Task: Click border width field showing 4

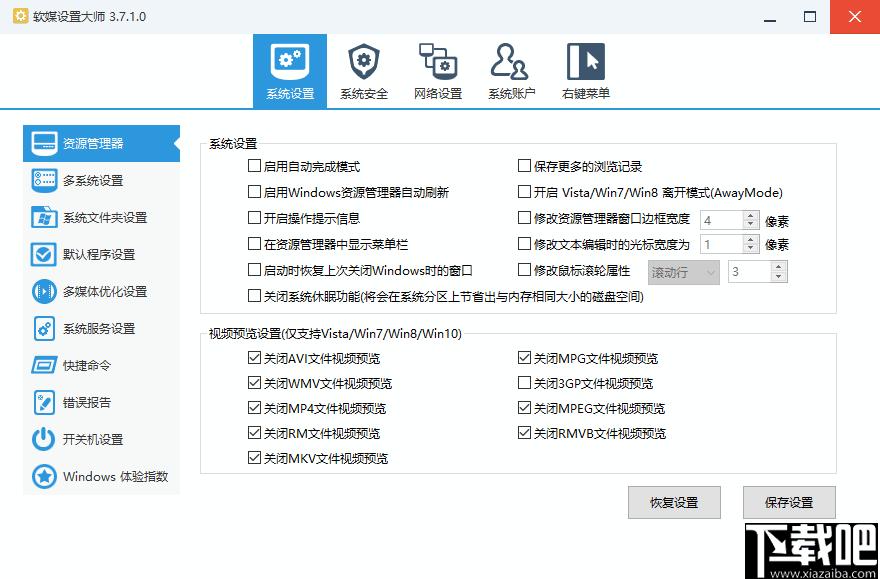Action: click(x=722, y=220)
